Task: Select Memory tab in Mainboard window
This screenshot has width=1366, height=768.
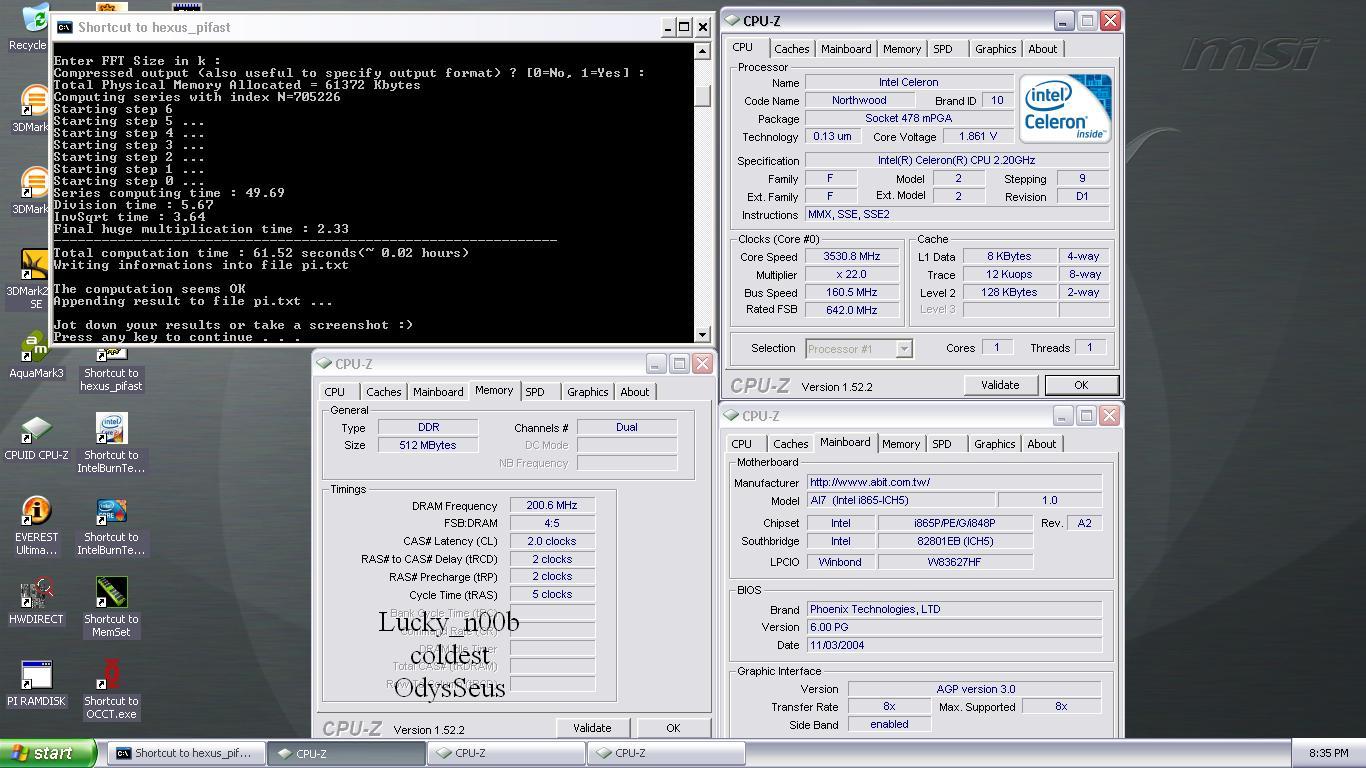Action: [901, 444]
